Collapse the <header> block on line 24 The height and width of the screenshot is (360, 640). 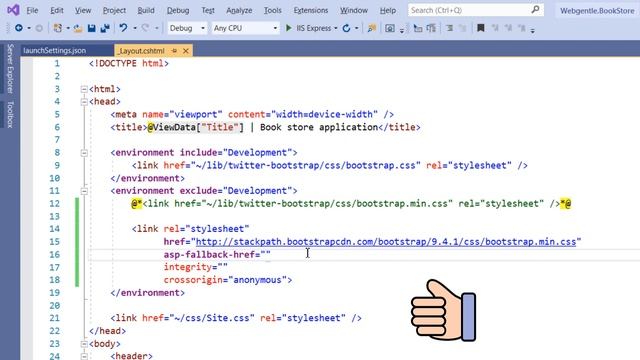point(84,356)
